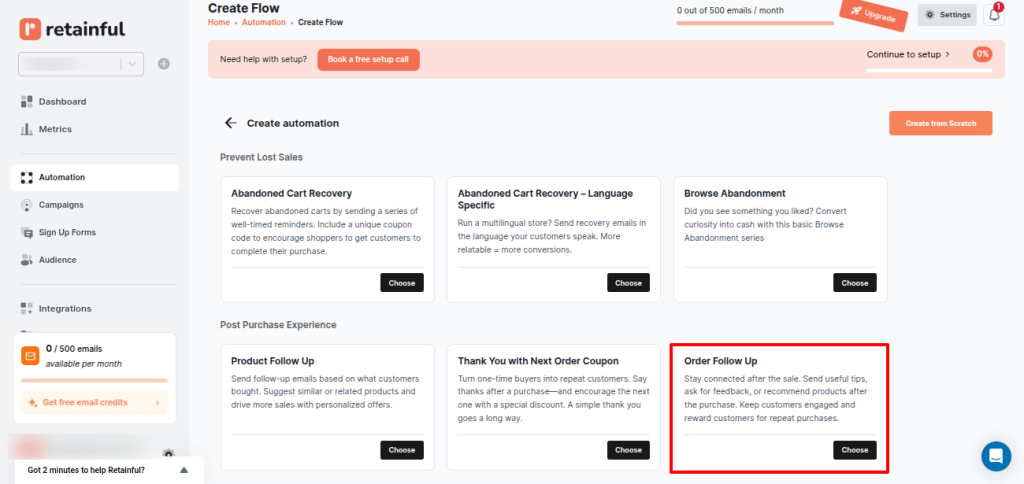Click Order Follow Up card title
The height and width of the screenshot is (484, 1024).
[x=720, y=361]
